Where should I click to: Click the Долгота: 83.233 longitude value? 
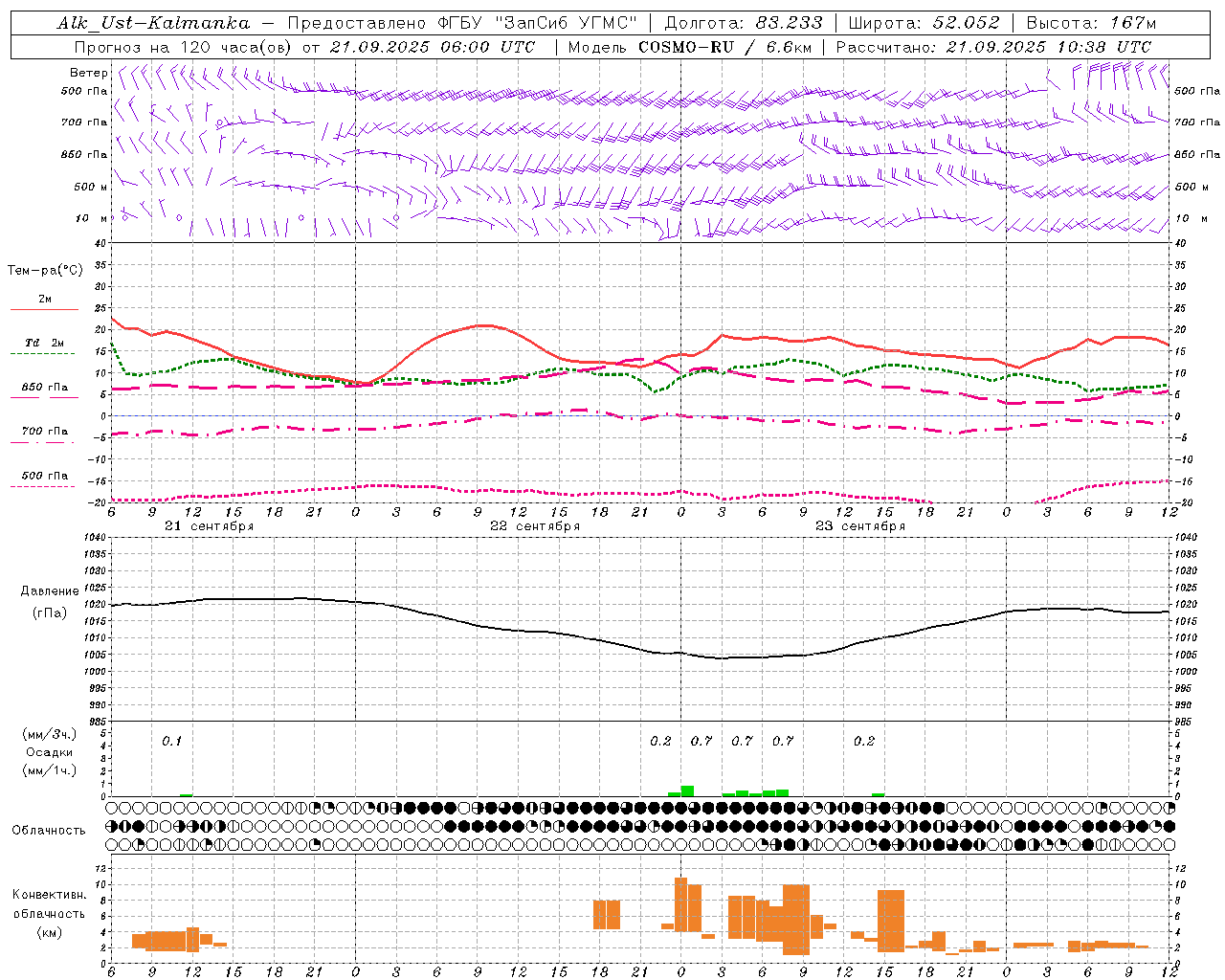(x=744, y=23)
